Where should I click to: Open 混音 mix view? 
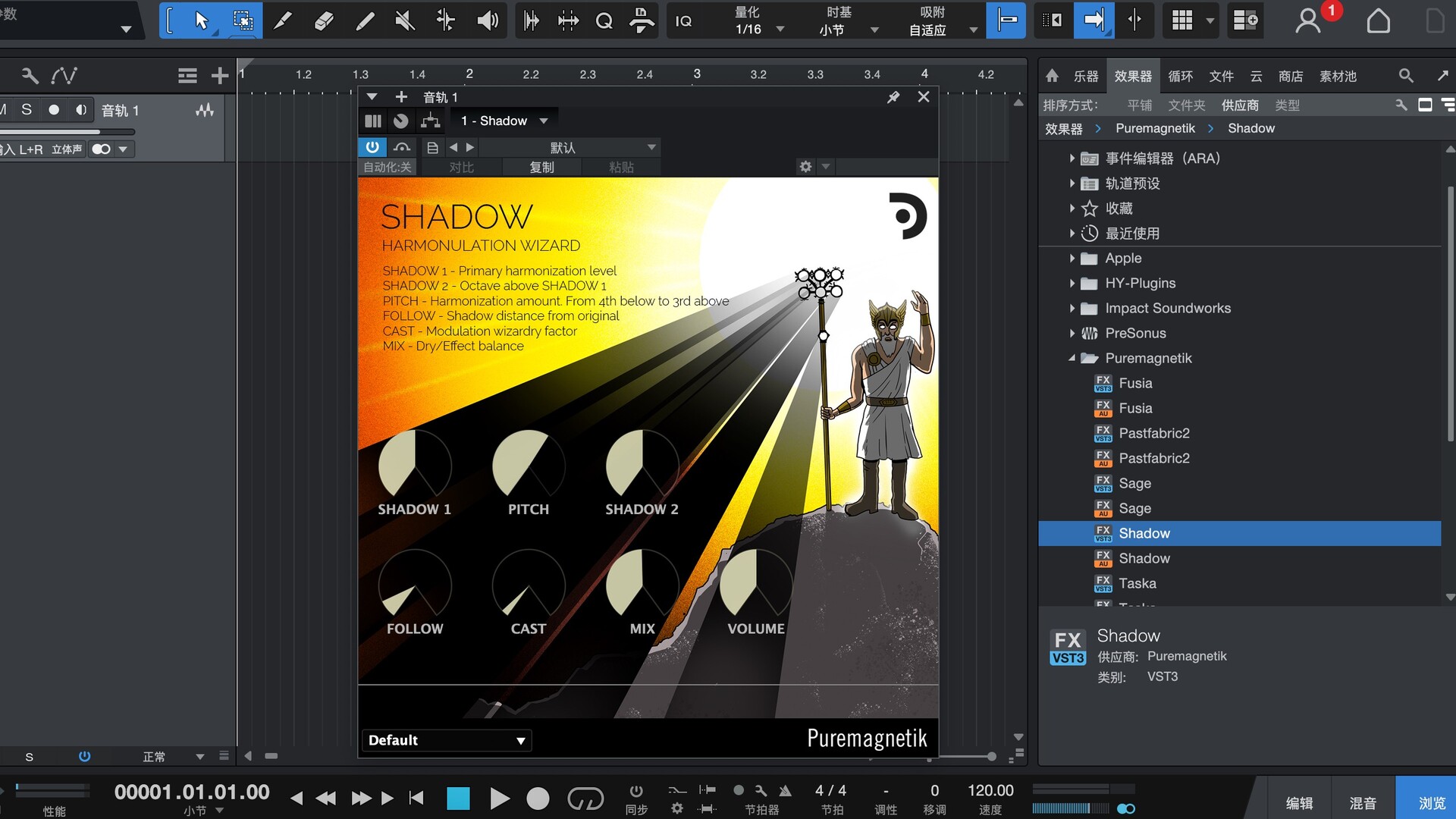[x=1363, y=803]
